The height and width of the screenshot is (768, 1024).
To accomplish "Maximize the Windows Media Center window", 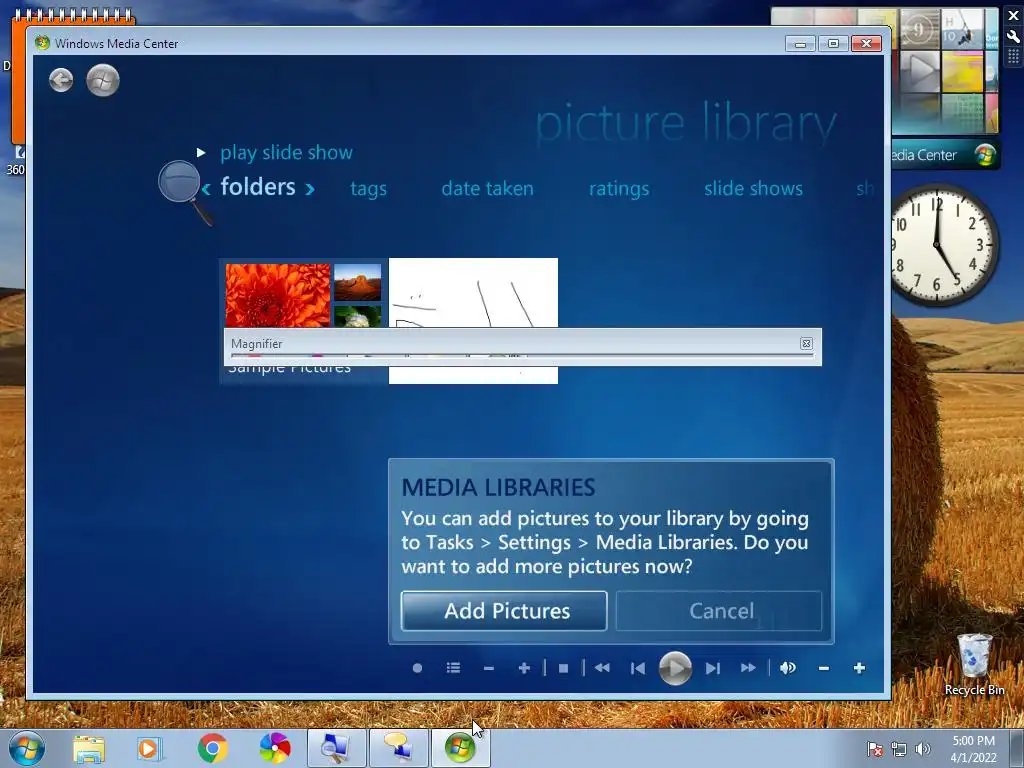I will point(833,44).
